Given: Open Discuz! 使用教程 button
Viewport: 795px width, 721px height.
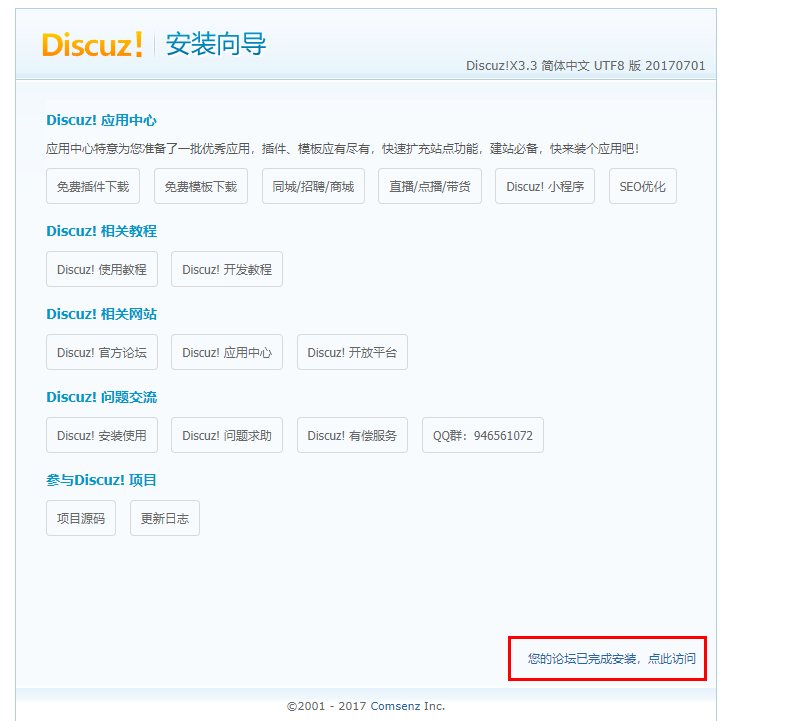Looking at the screenshot, I should [102, 269].
